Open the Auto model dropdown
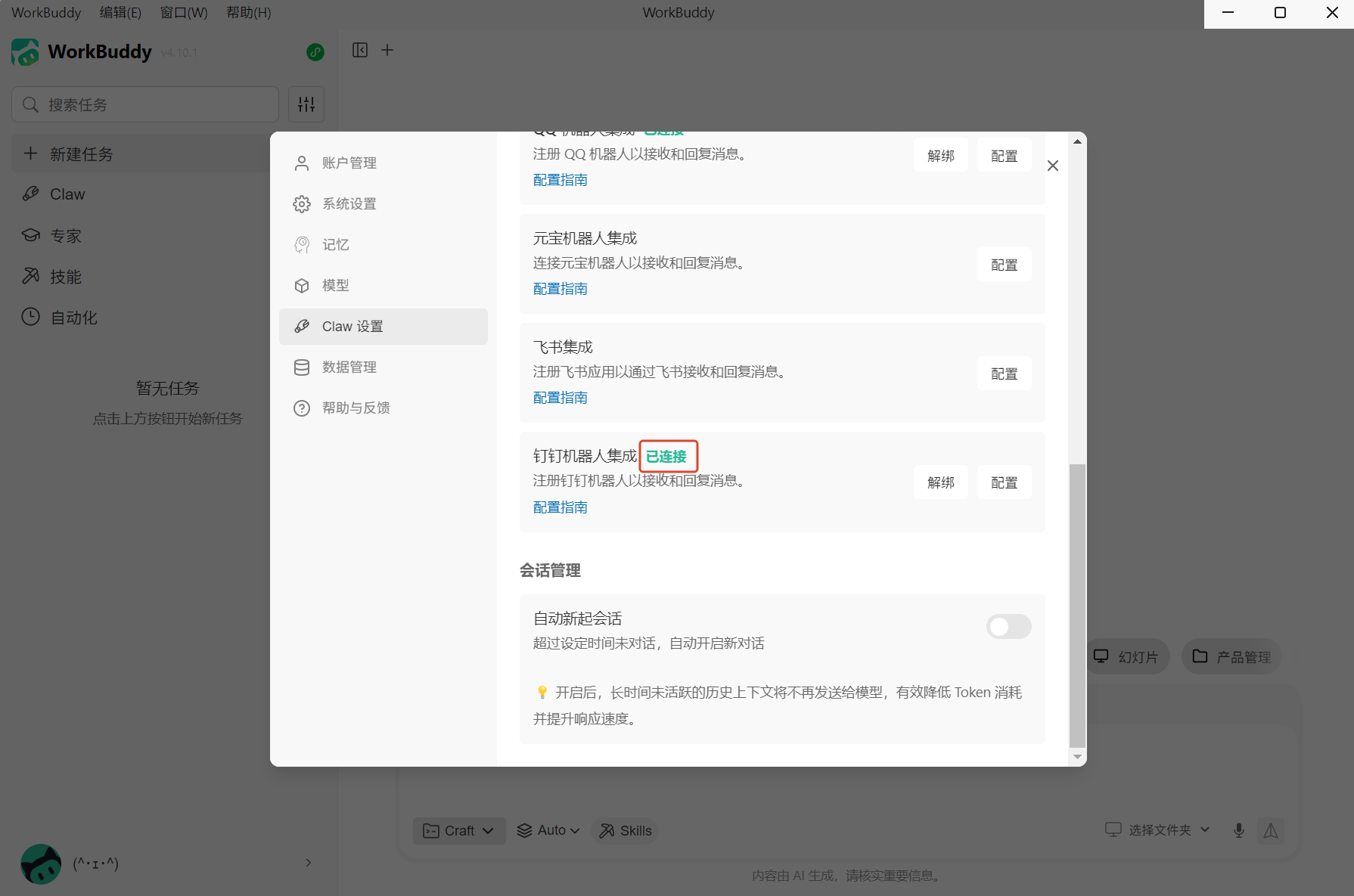This screenshot has height=896, width=1354. 548,830
